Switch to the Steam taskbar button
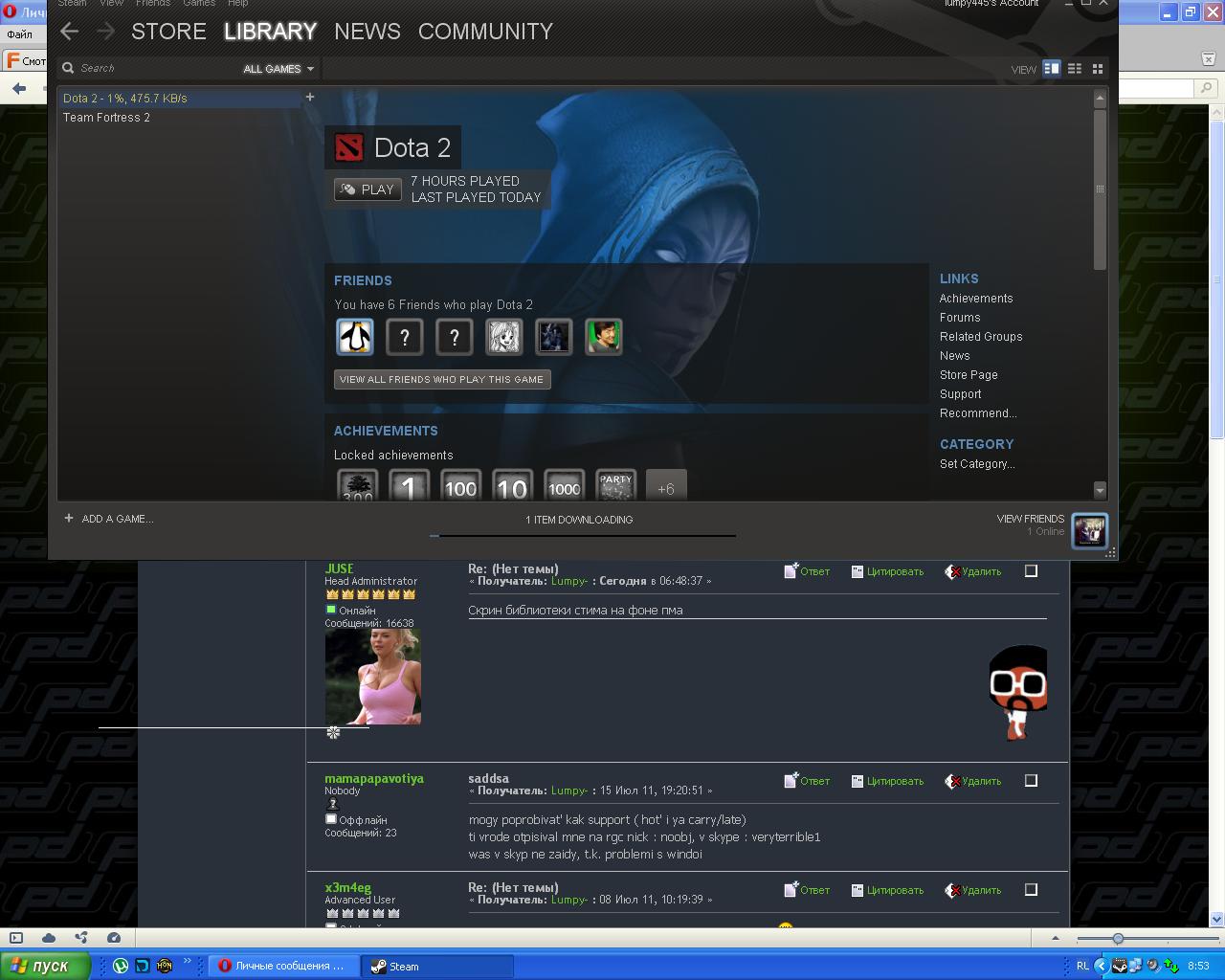The image size is (1225, 980). coord(437,966)
